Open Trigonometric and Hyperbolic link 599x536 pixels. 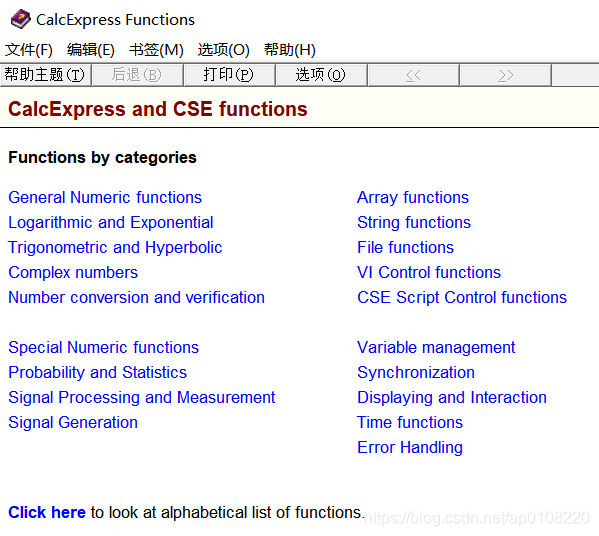point(115,248)
